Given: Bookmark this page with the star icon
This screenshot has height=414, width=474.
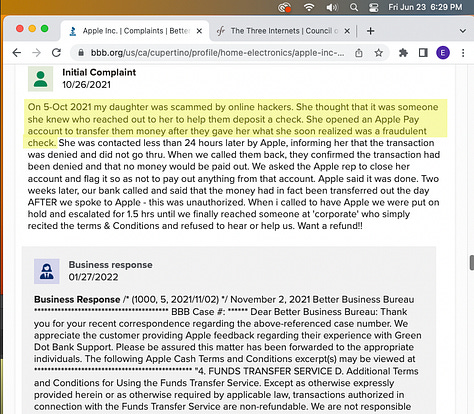Looking at the screenshot, I should (x=378, y=53).
